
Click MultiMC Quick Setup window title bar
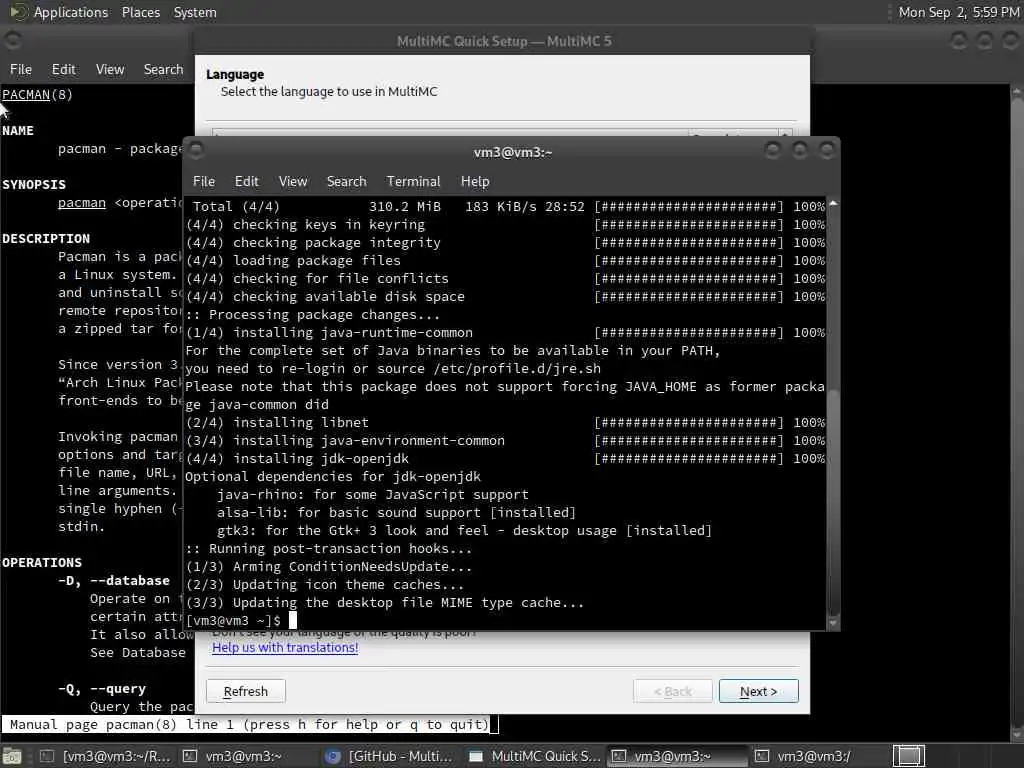tap(504, 41)
